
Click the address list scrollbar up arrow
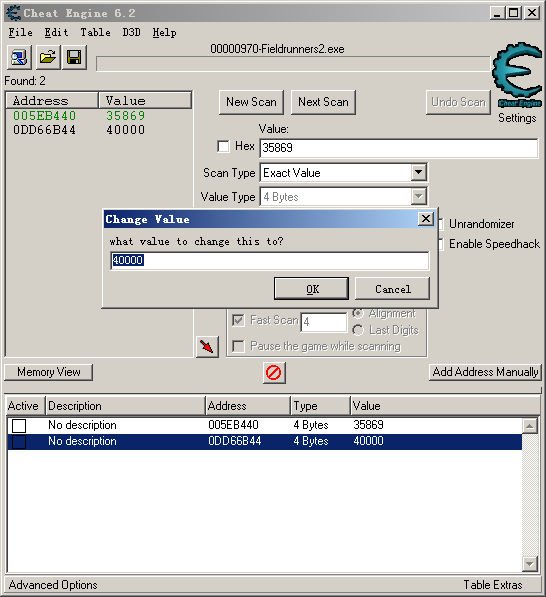coord(530,426)
